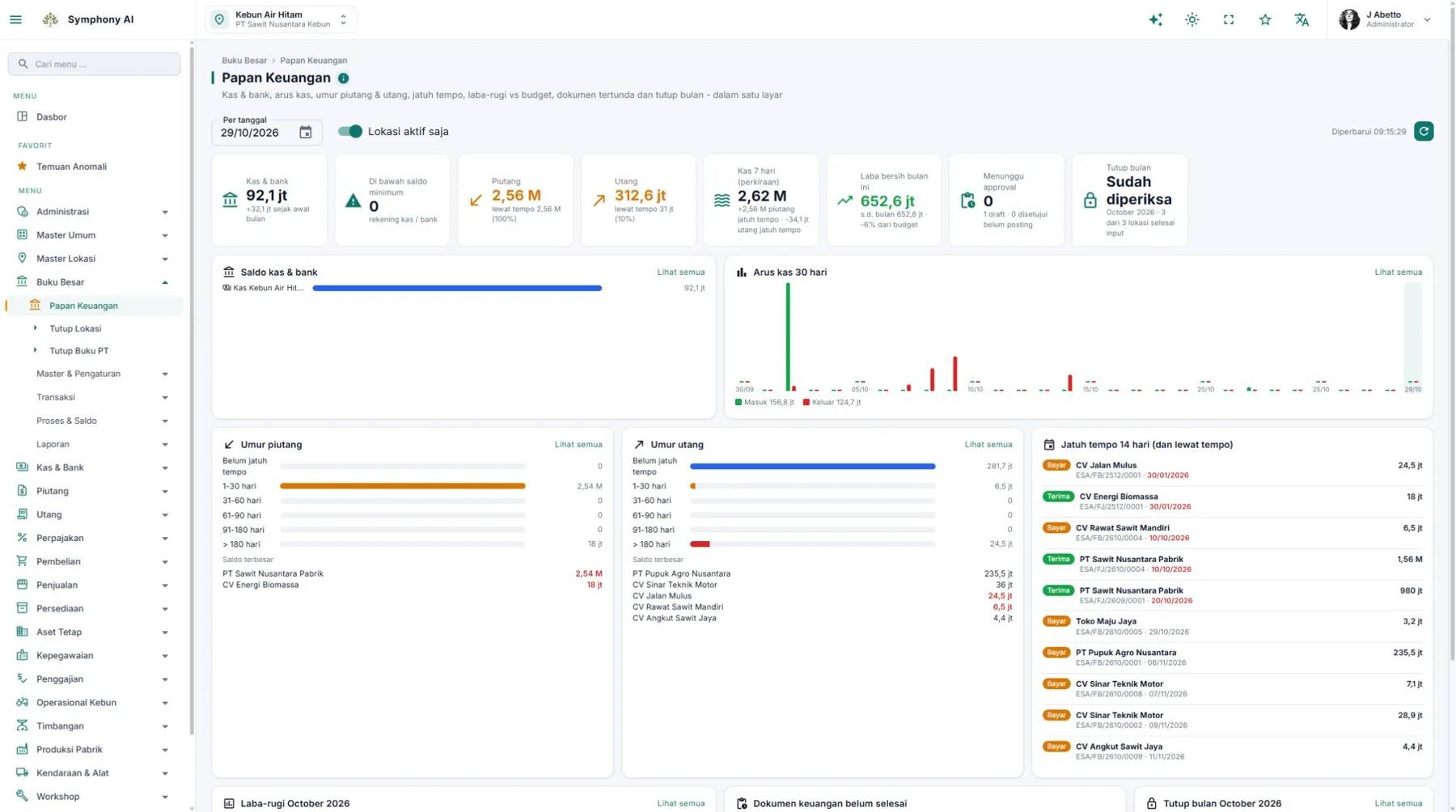Click the star favorite icon in header
The height and width of the screenshot is (812, 1456).
point(1265,19)
